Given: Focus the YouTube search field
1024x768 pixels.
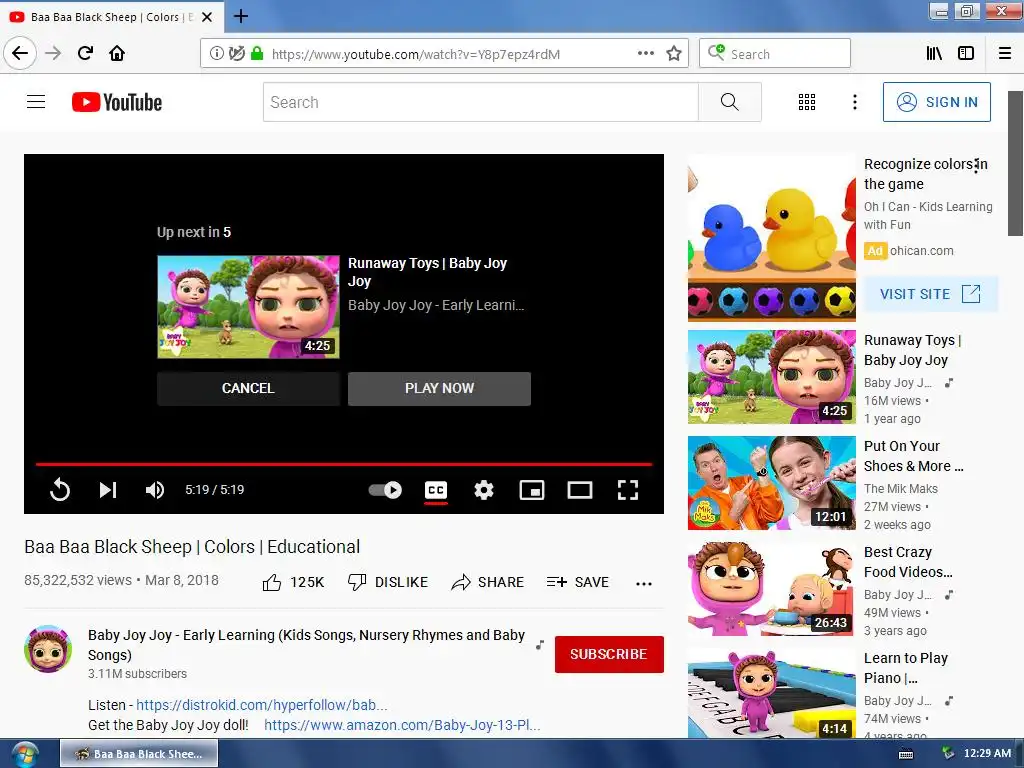Looking at the screenshot, I should click(x=481, y=102).
